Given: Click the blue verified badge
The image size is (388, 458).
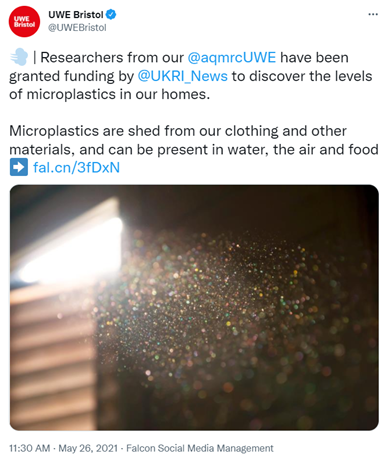Looking at the screenshot, I should (111, 15).
